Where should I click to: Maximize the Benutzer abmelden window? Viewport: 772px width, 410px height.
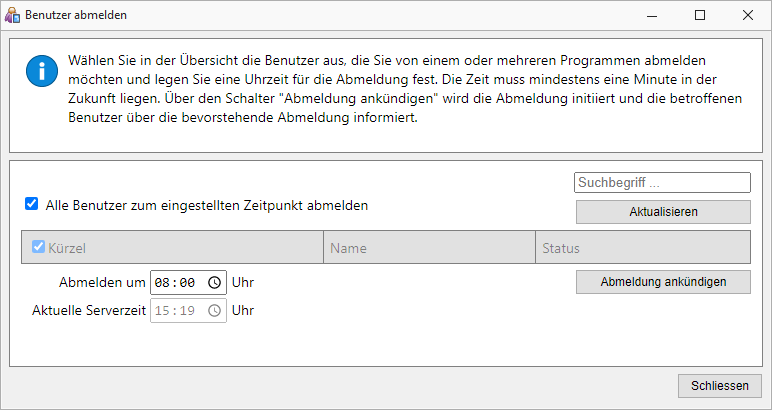(700, 15)
